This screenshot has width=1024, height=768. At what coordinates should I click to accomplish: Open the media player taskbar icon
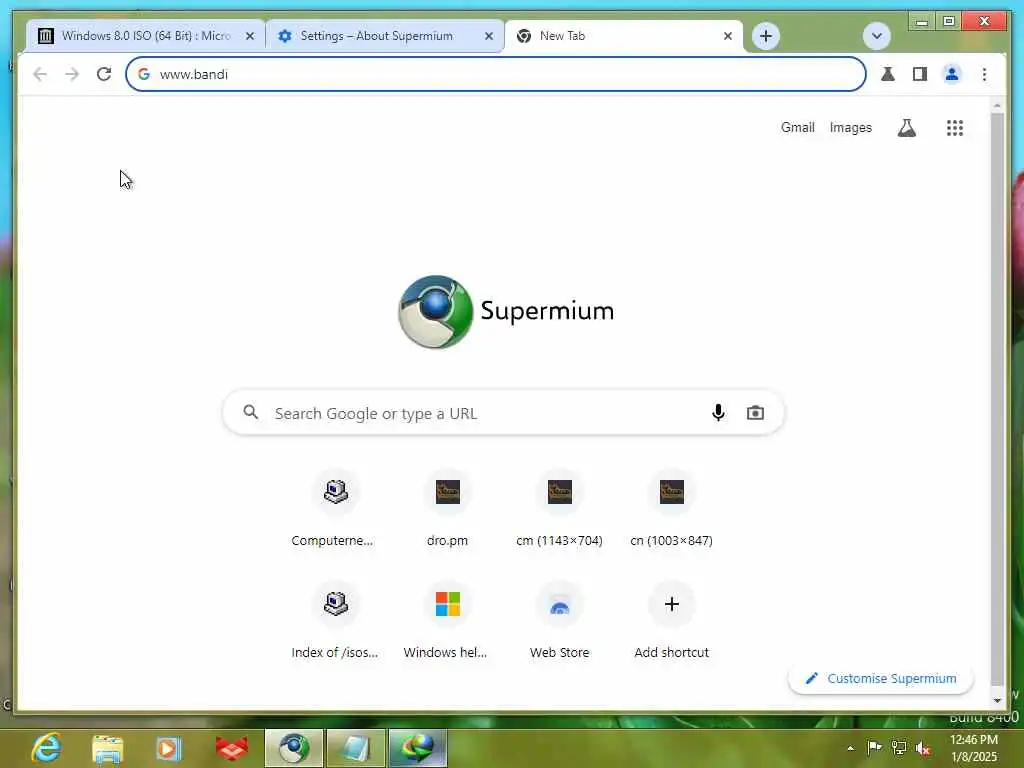pos(168,748)
